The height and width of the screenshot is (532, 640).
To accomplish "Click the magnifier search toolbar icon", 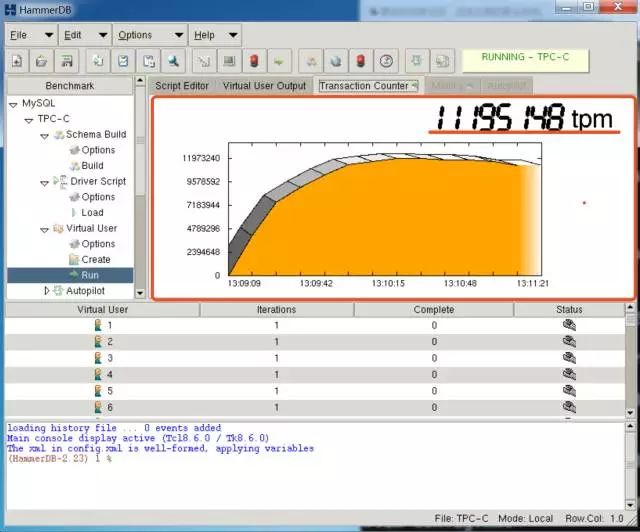I will 173,61.
